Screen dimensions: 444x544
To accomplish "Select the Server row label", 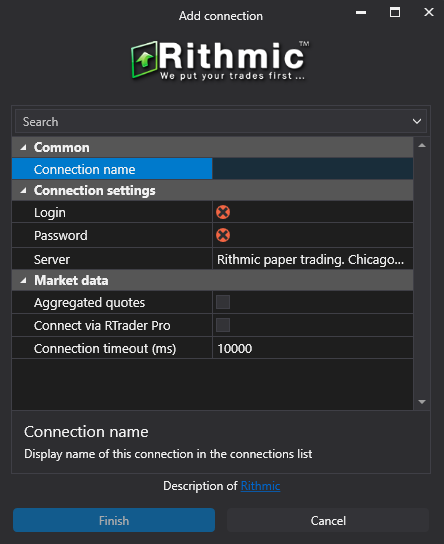I will 52,260.
